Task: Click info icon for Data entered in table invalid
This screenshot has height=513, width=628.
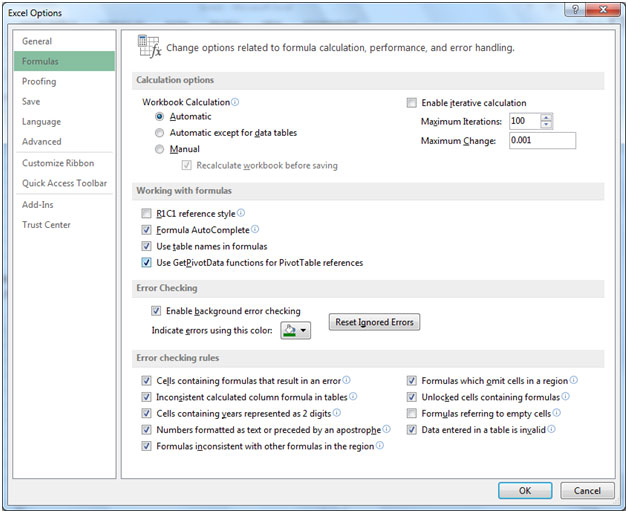Action: tap(552, 429)
